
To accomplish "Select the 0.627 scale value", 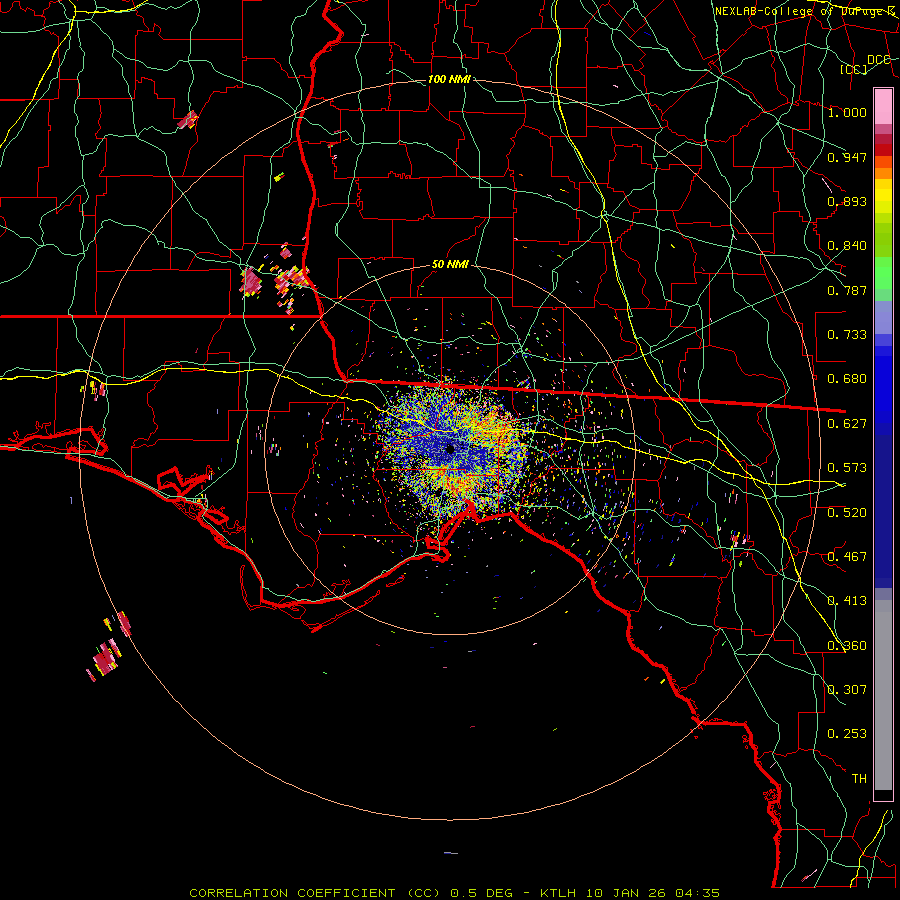I will (847, 424).
